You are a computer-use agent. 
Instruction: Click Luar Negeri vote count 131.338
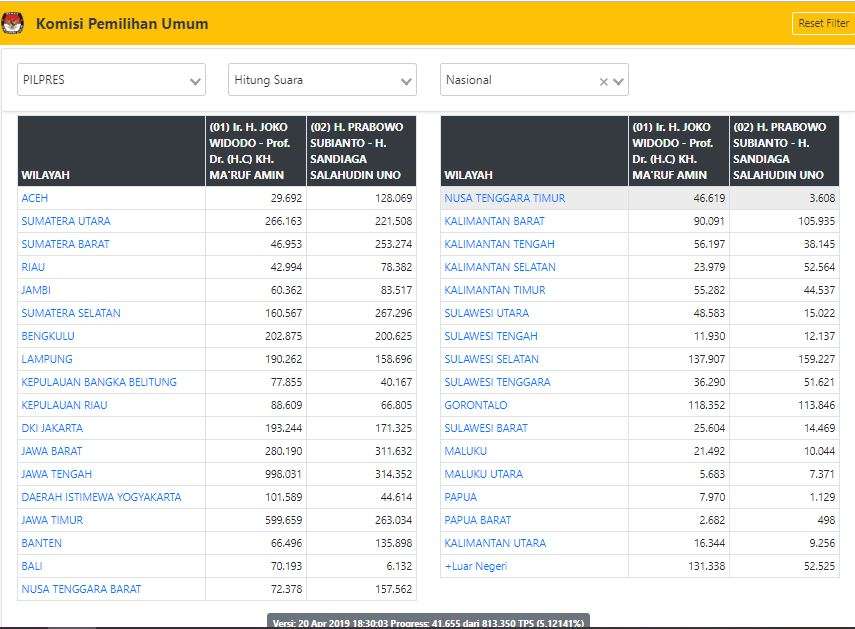707,566
